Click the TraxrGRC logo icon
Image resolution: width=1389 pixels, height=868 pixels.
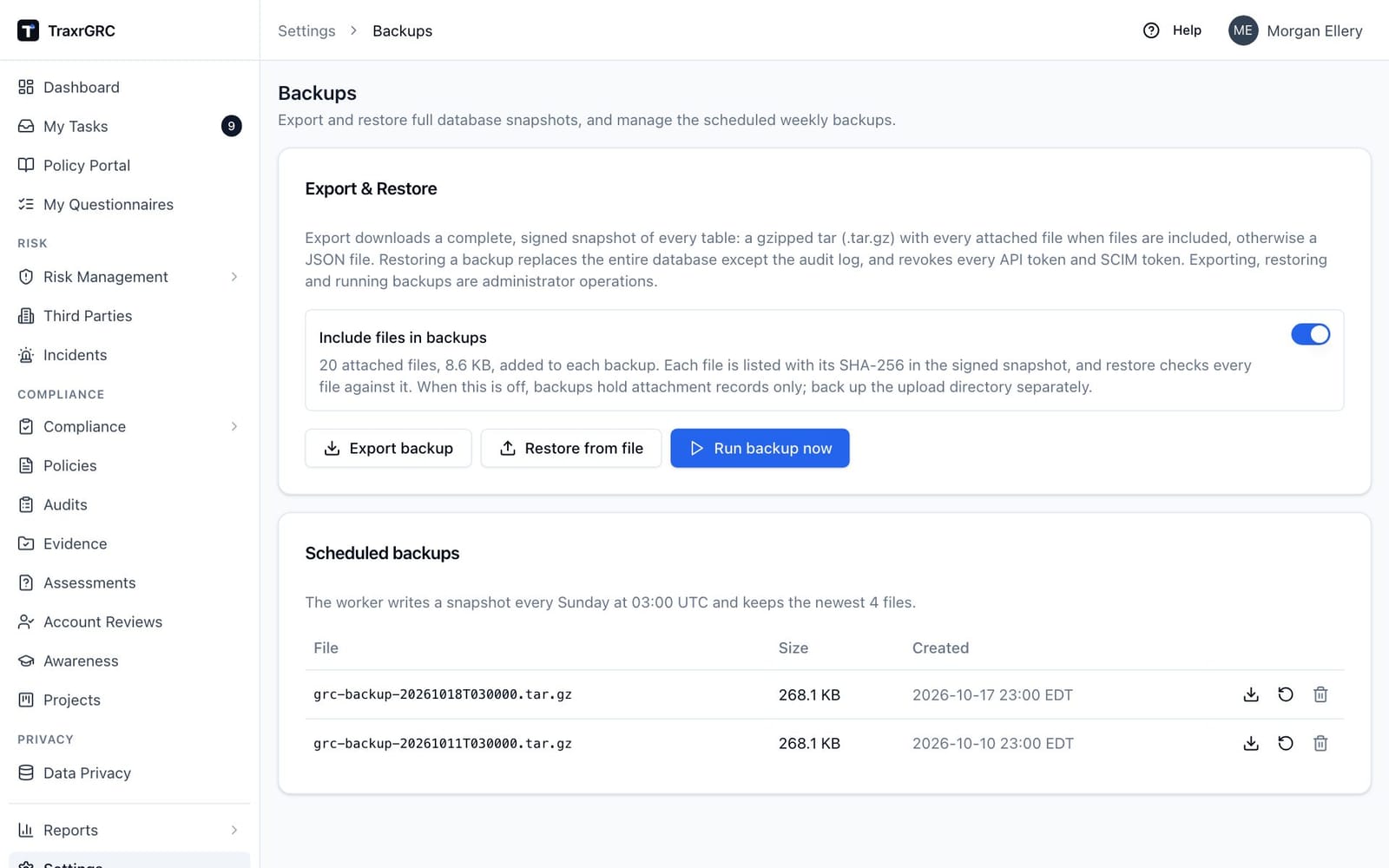point(28,30)
